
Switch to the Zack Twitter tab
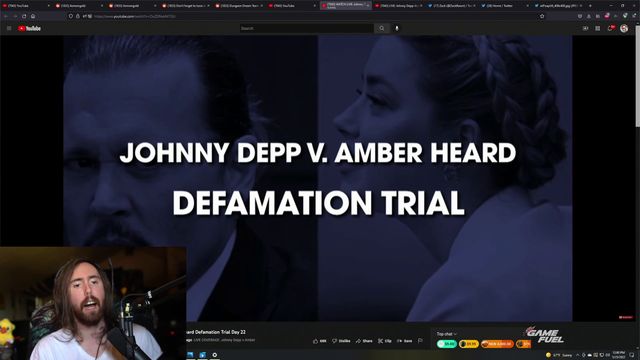452,6
